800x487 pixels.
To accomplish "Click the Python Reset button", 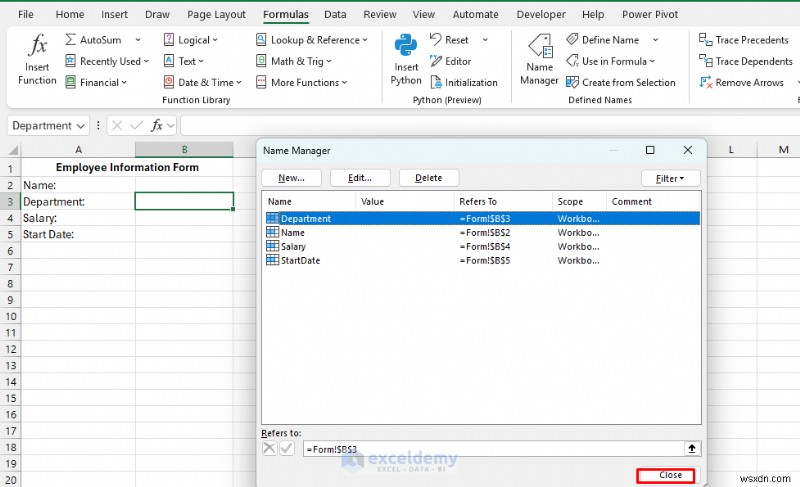I will pyautogui.click(x=449, y=40).
